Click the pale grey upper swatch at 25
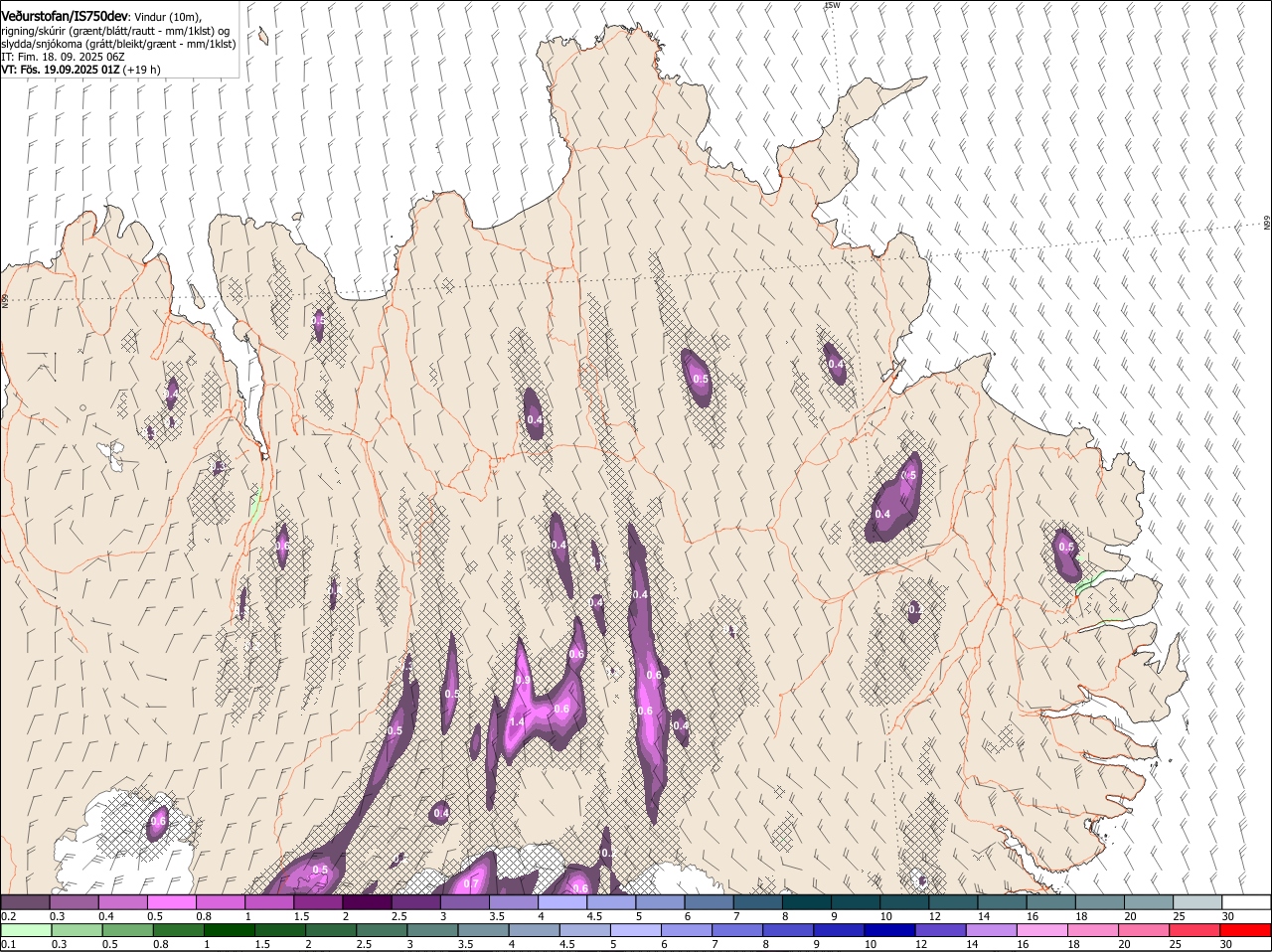This screenshot has height=952, width=1272. point(1196,901)
